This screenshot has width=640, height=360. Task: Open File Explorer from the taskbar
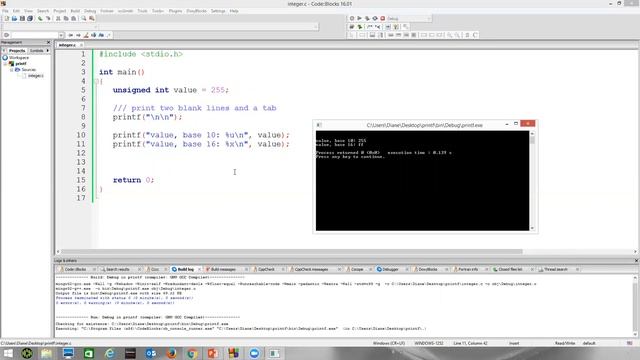pyautogui.click(x=46, y=353)
